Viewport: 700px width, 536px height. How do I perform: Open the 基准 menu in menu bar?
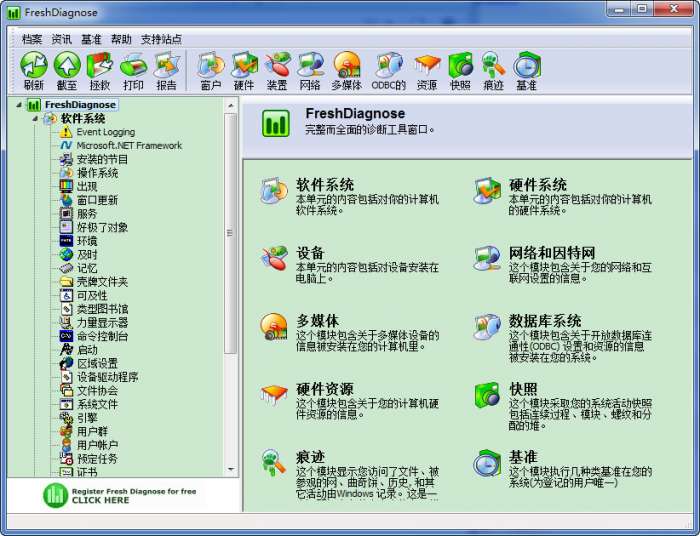(x=91, y=39)
